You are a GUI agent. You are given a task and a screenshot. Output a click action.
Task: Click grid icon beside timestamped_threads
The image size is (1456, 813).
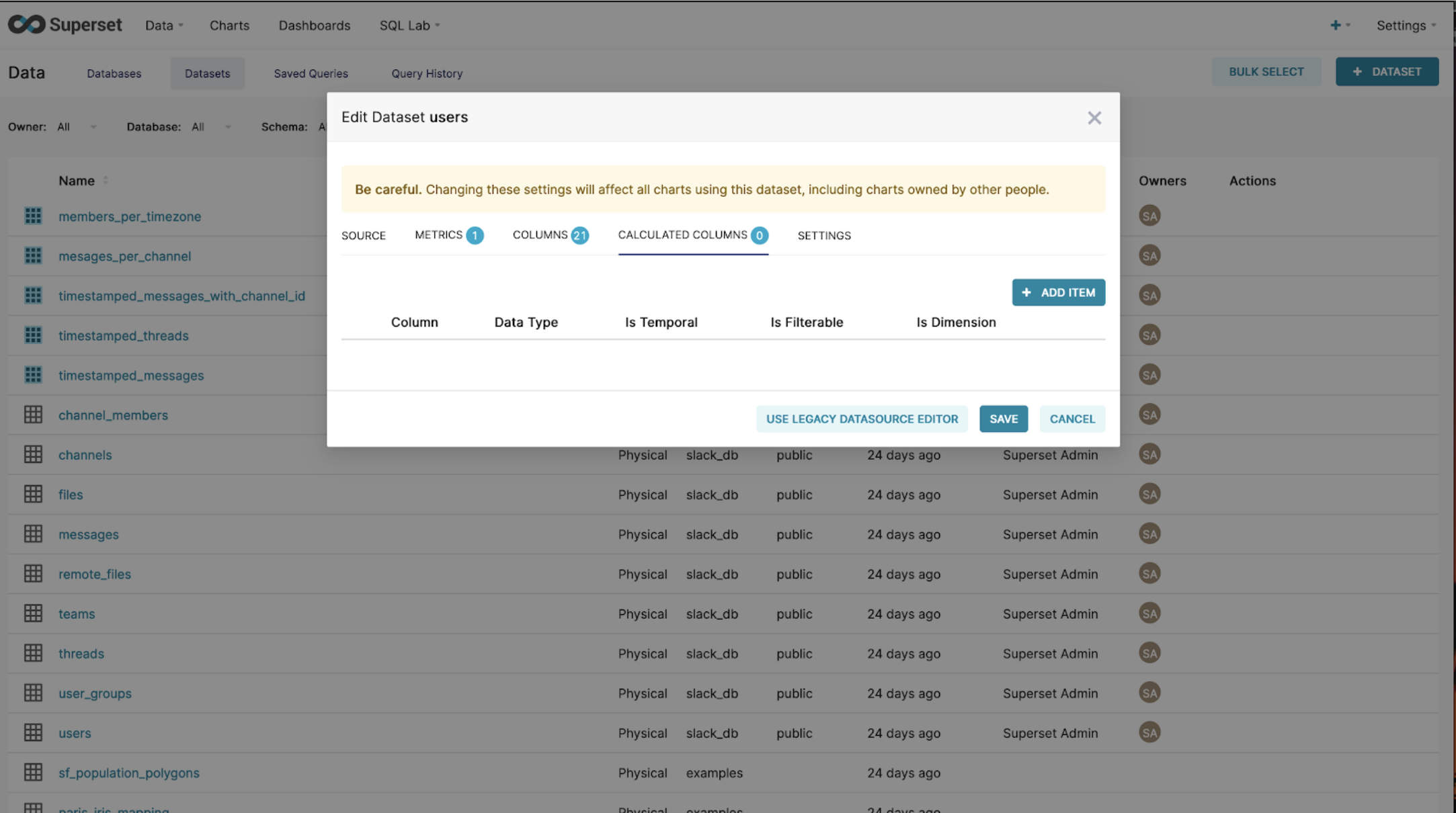coord(33,335)
